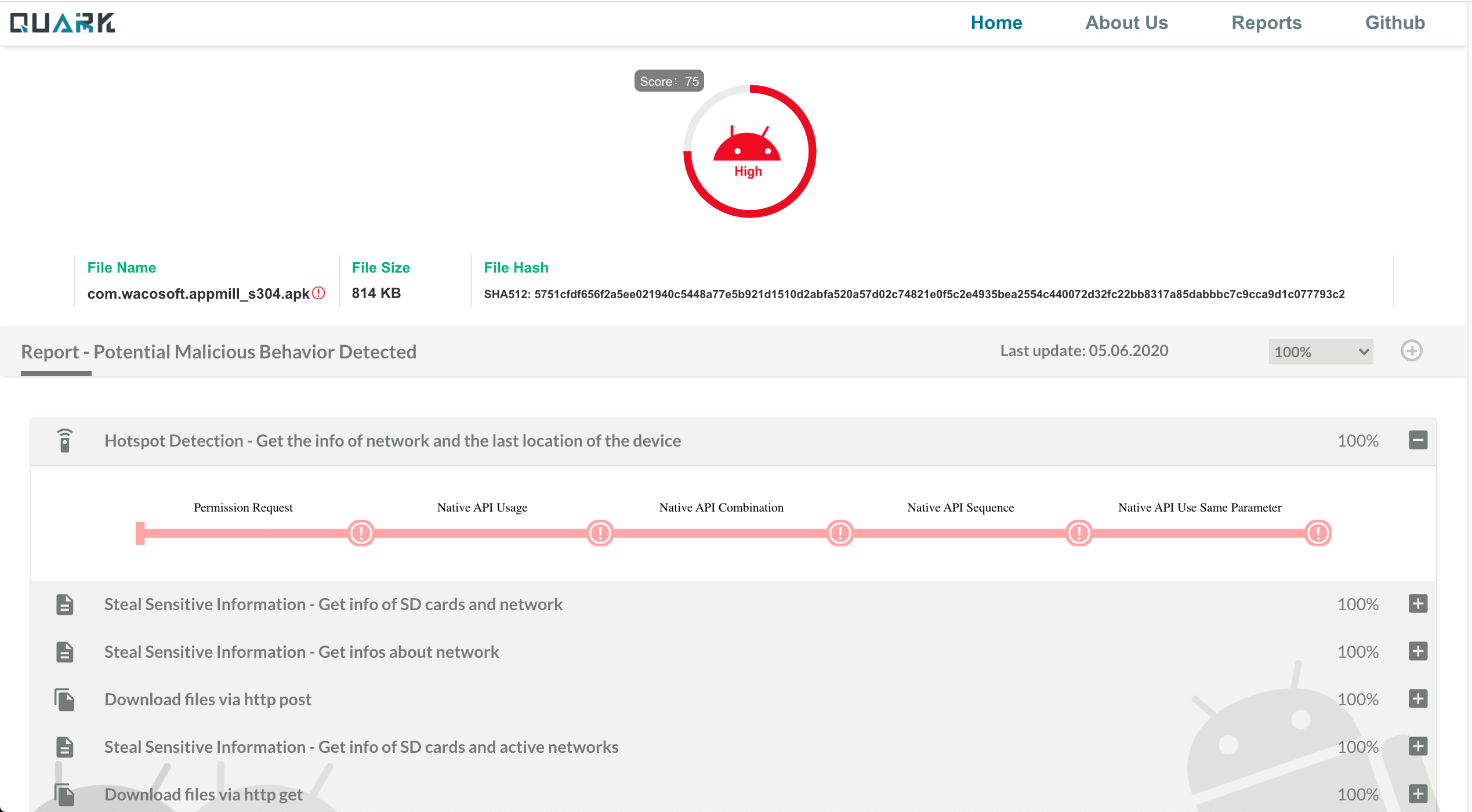This screenshot has height=812, width=1472.
Task: Click document icon for Get infos about network
Action: (65, 651)
